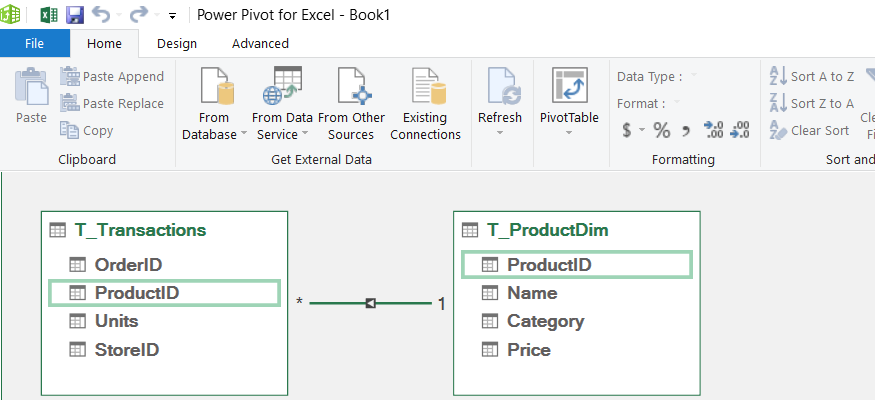Viewport: 875px width, 400px height.
Task: Select Price column in T_ProductDim
Action: [x=577, y=350]
